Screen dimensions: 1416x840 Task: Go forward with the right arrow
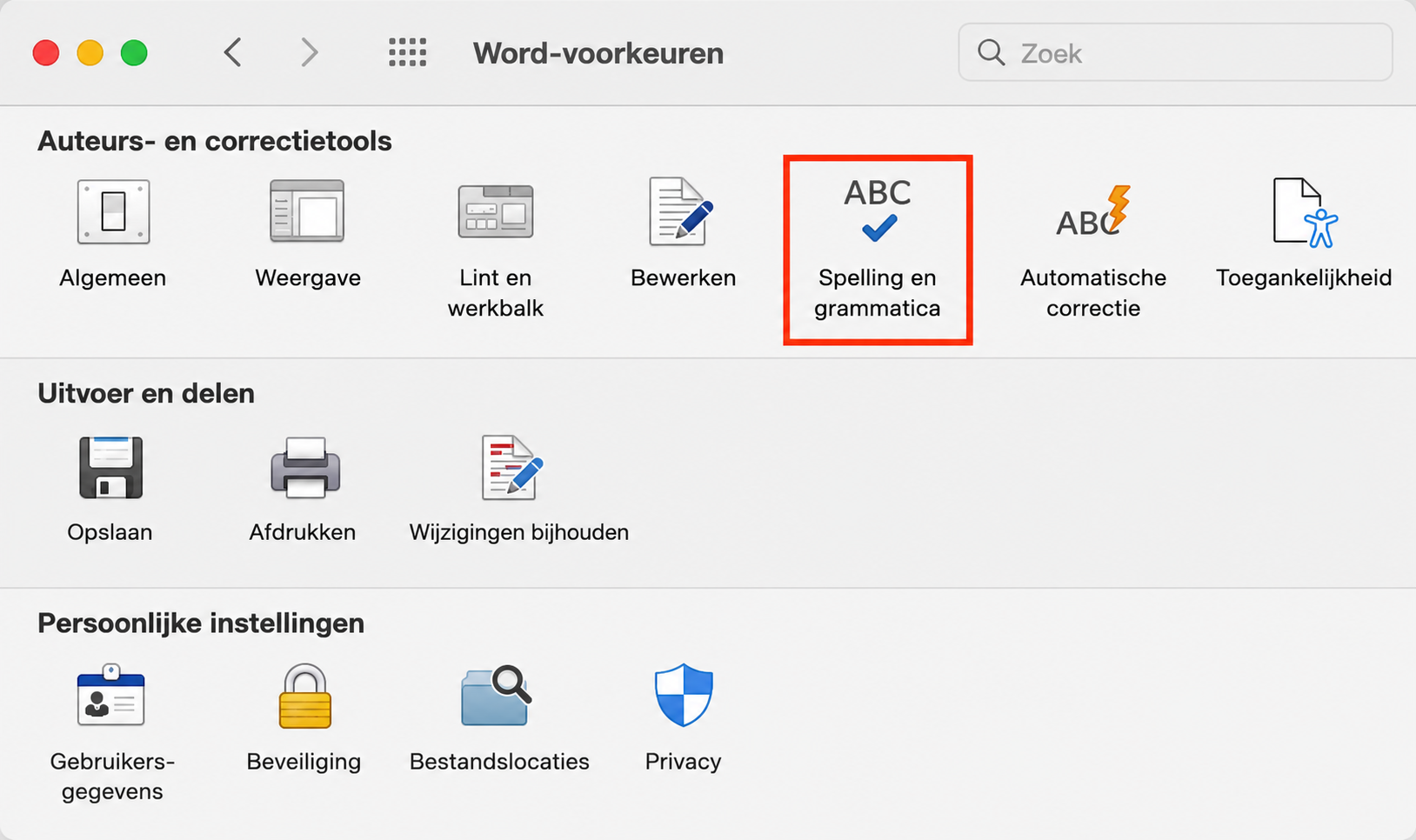[x=309, y=53]
